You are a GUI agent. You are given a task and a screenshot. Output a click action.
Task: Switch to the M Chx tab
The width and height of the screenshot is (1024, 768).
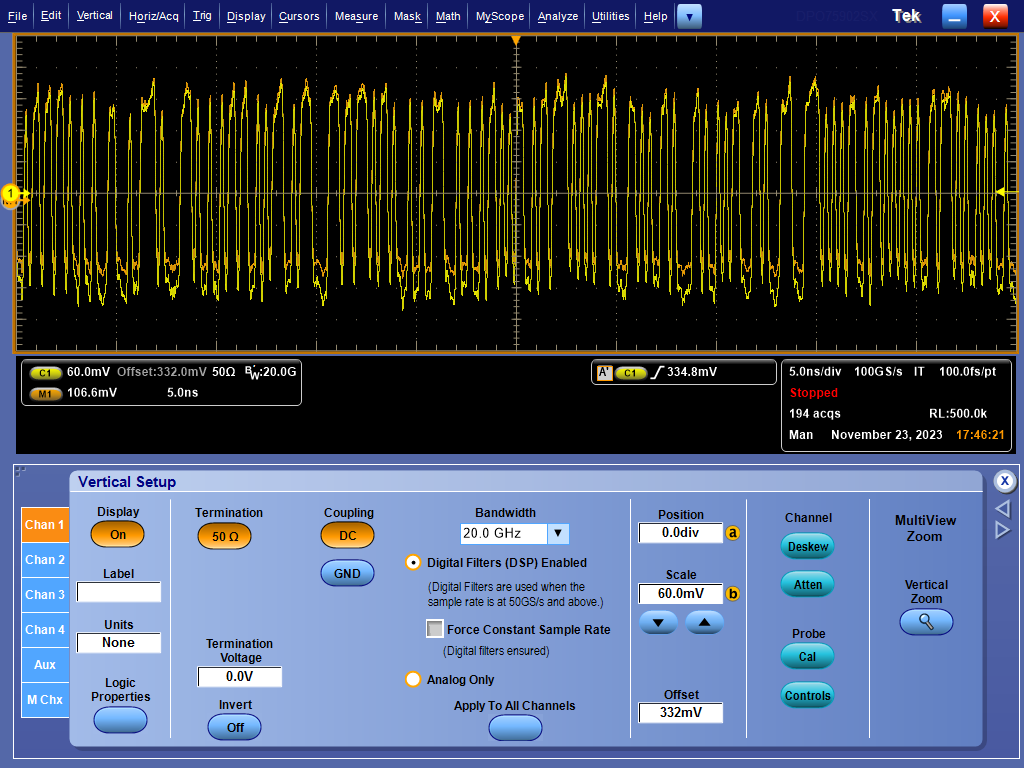click(45, 700)
